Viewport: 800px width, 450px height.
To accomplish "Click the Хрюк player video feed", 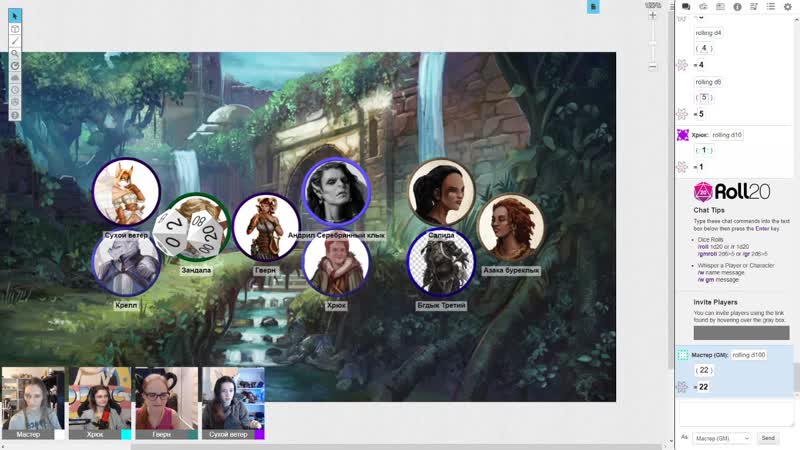I will pyautogui.click(x=100, y=398).
